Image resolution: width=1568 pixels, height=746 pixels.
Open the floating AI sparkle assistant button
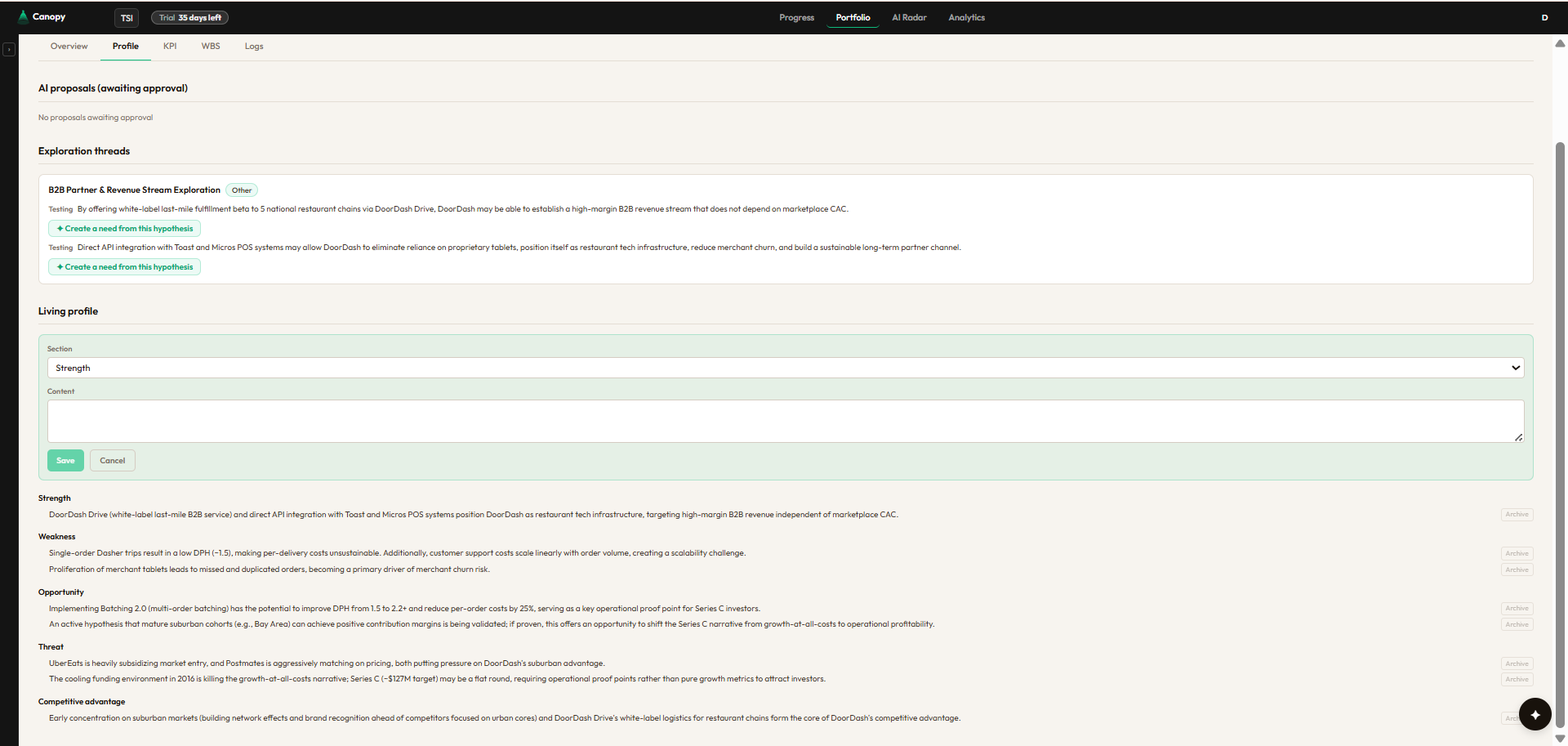[1535, 714]
